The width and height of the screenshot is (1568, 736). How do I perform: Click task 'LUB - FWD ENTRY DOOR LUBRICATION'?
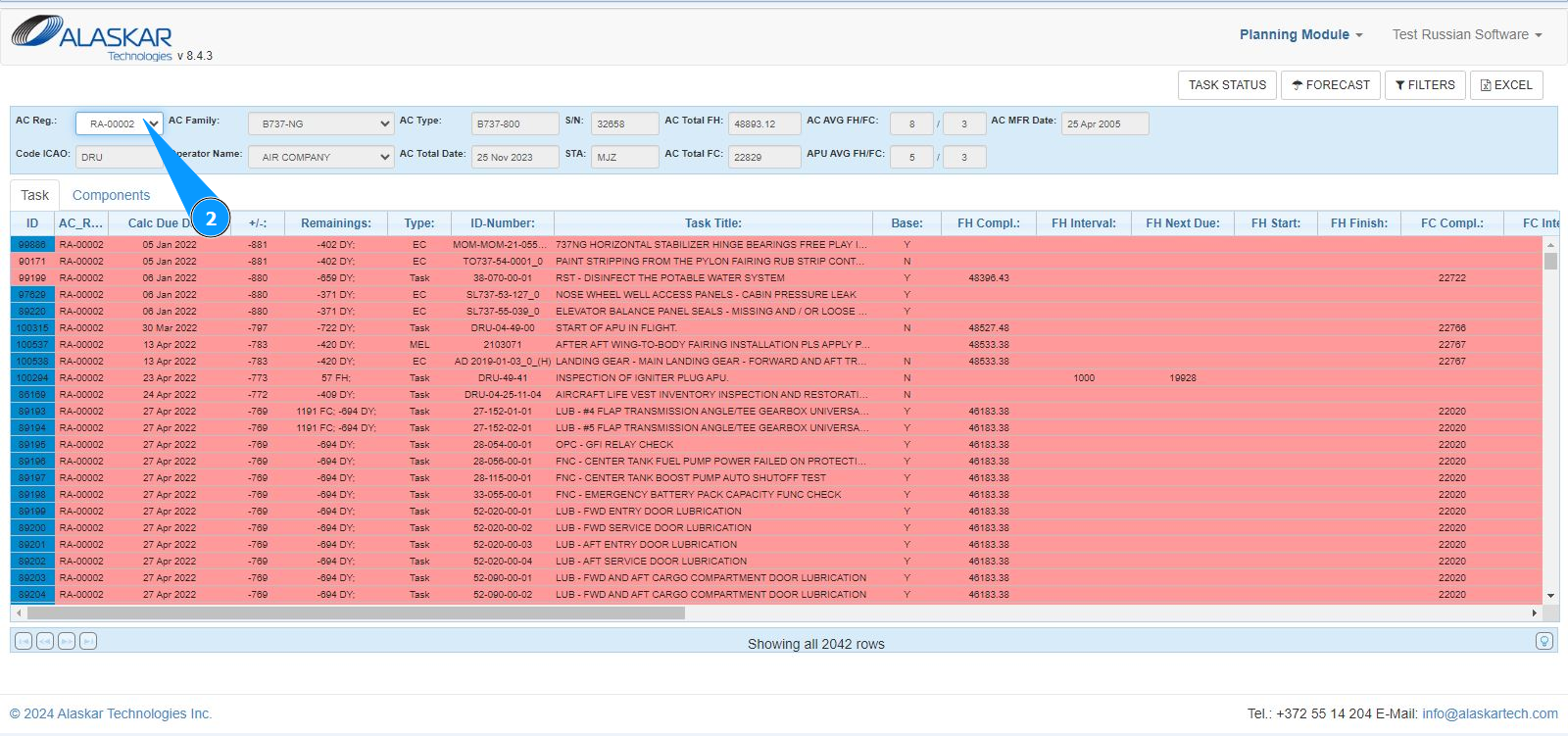tap(649, 512)
